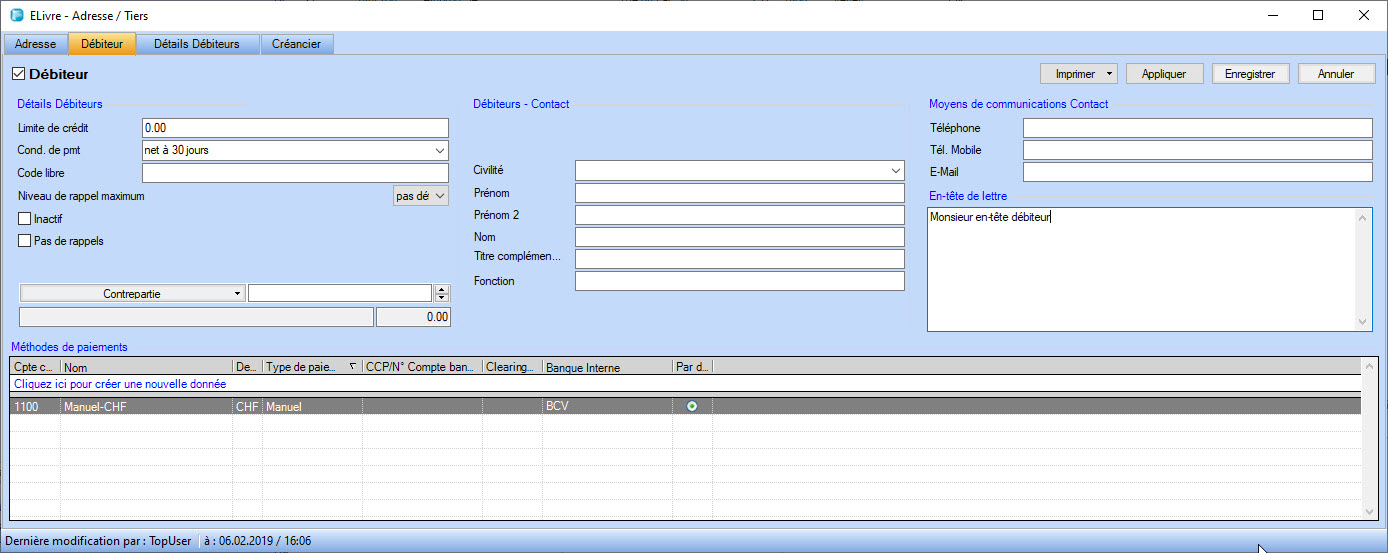Click the Téléphone input field
The height and width of the screenshot is (553, 1388).
coord(1197,128)
